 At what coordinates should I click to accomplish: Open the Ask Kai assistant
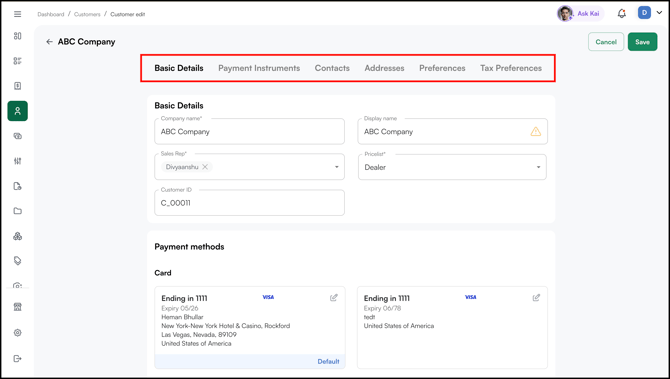coord(580,14)
